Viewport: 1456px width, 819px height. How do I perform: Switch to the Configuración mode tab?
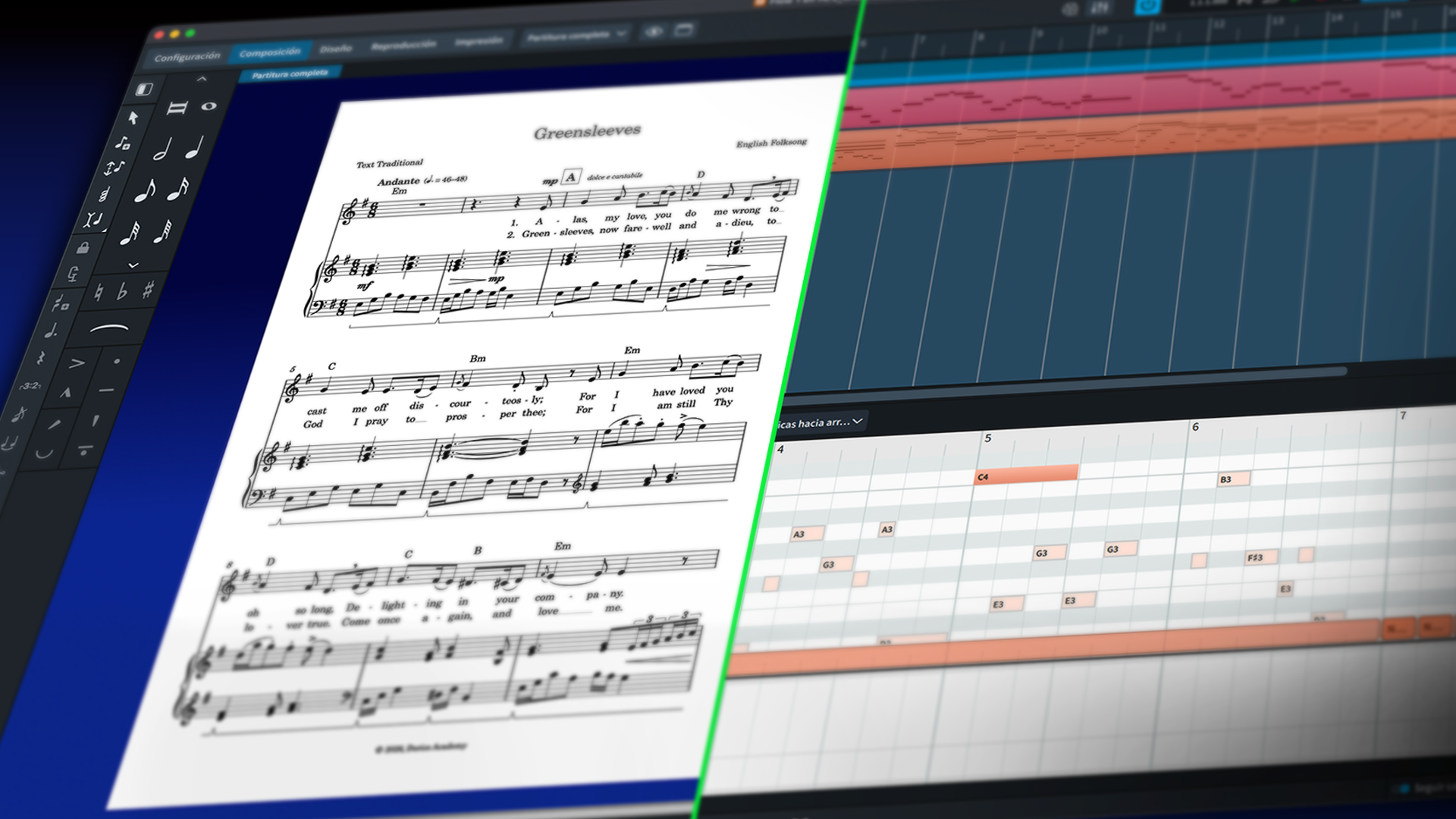coord(187,57)
